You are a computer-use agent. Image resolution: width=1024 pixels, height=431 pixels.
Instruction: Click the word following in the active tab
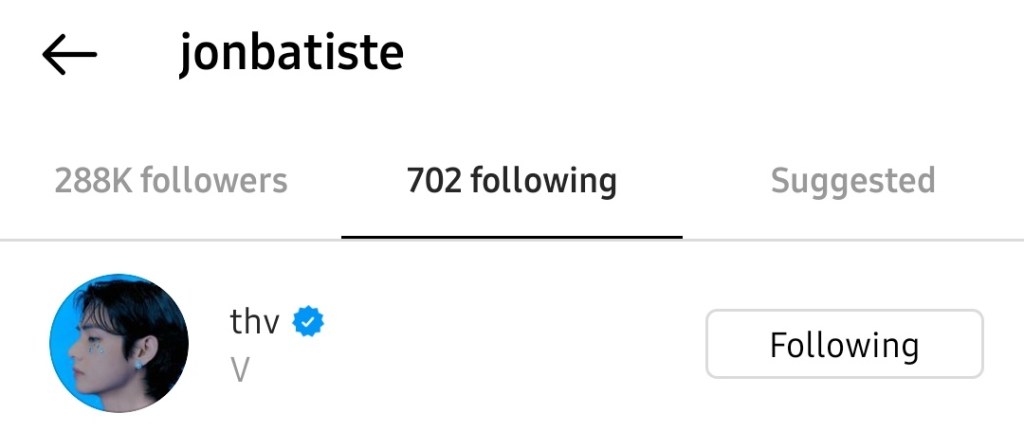544,182
